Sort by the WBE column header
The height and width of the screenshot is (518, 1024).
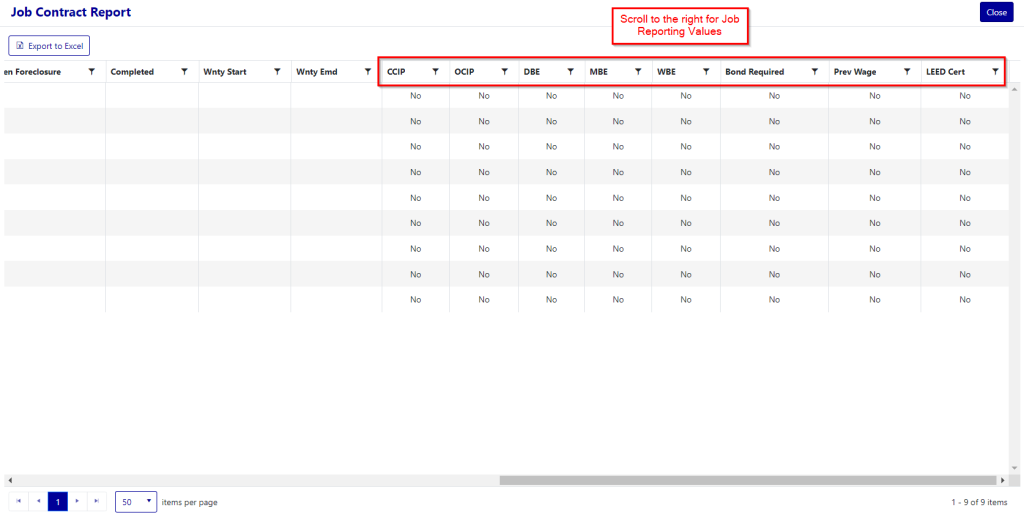point(666,72)
